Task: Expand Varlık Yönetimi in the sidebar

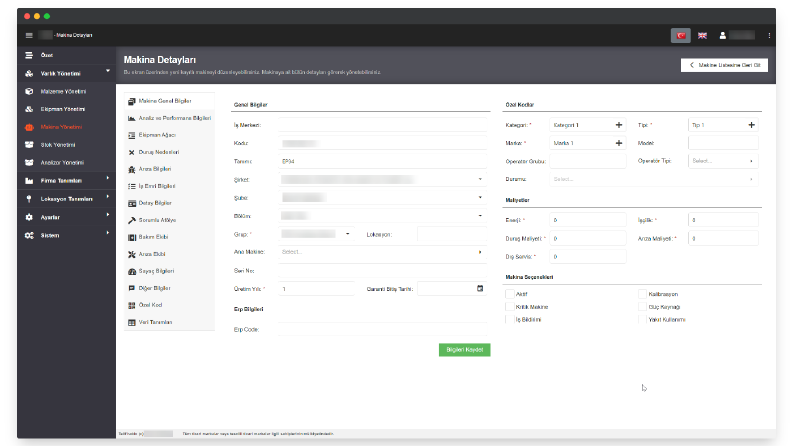Action: coord(66,73)
